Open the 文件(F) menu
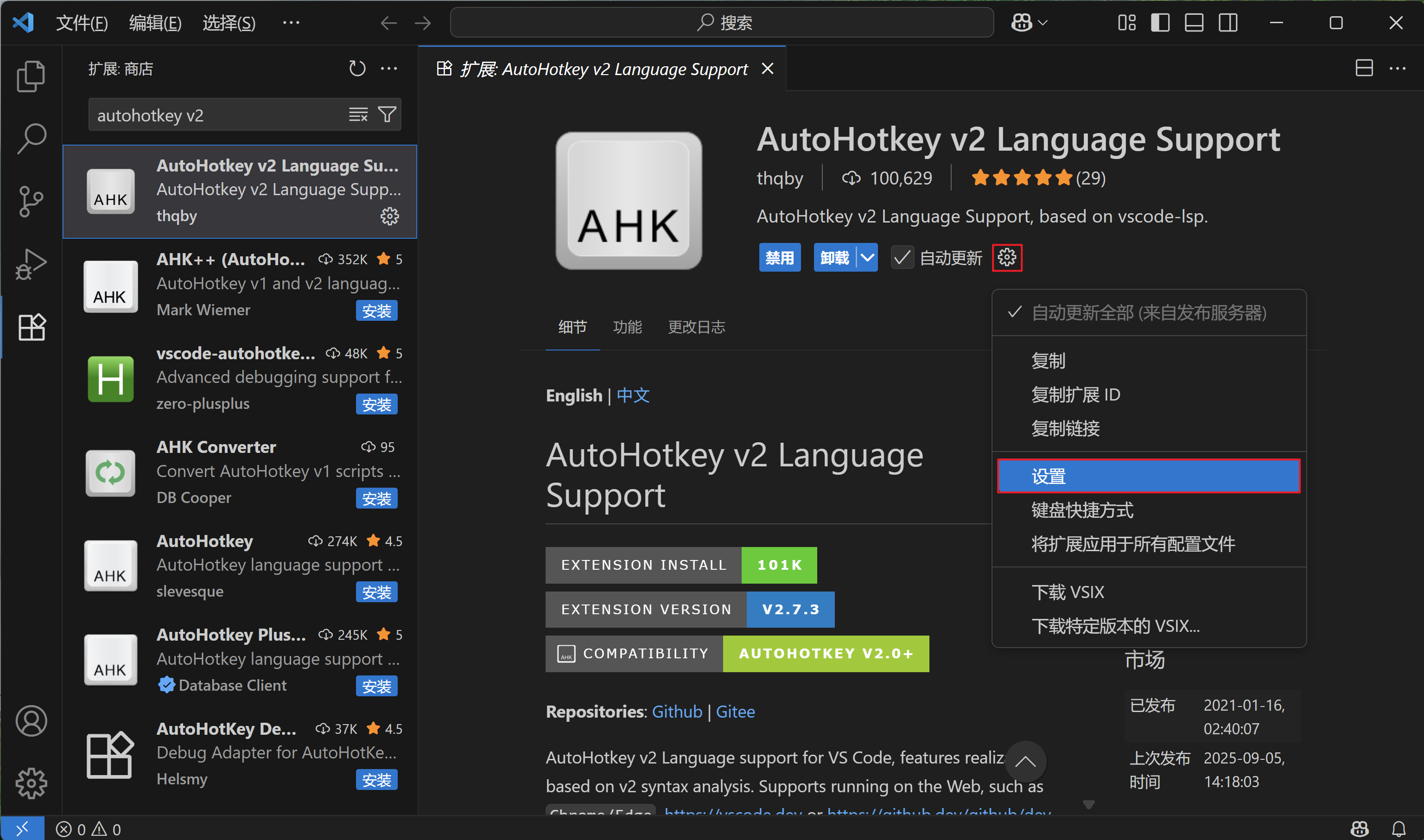The width and height of the screenshot is (1424, 840). 82,23
